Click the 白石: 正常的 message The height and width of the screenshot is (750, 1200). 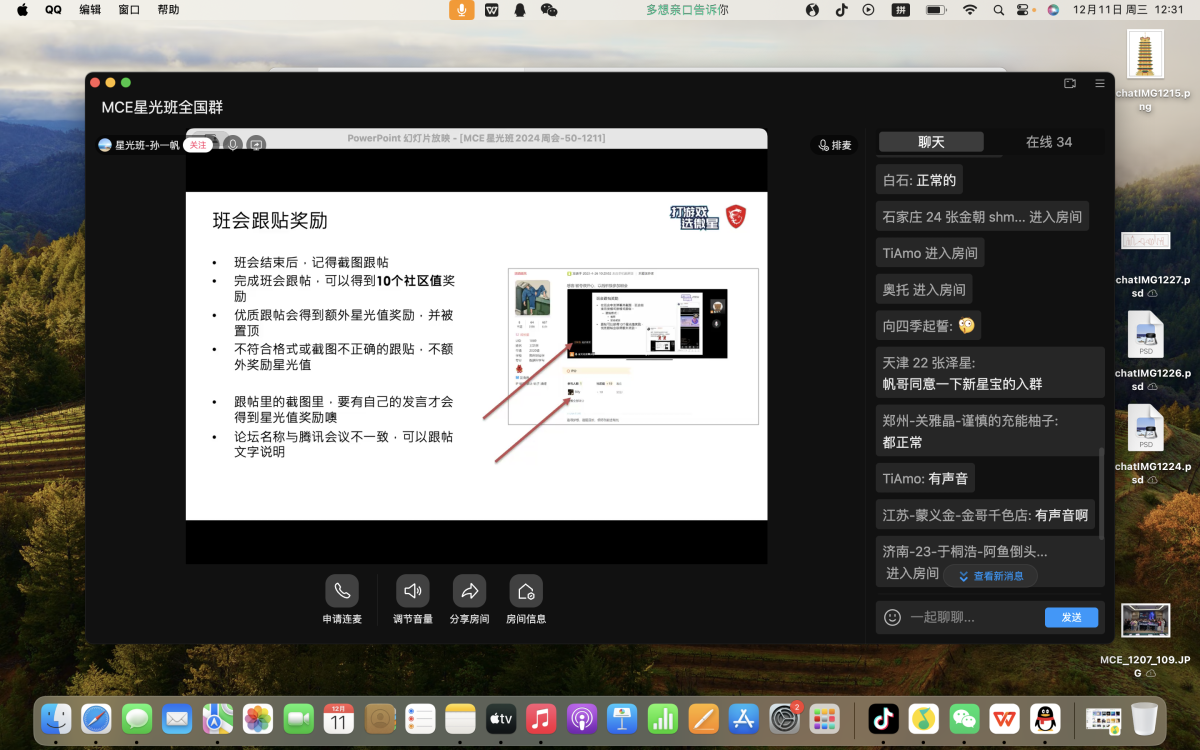pos(919,181)
